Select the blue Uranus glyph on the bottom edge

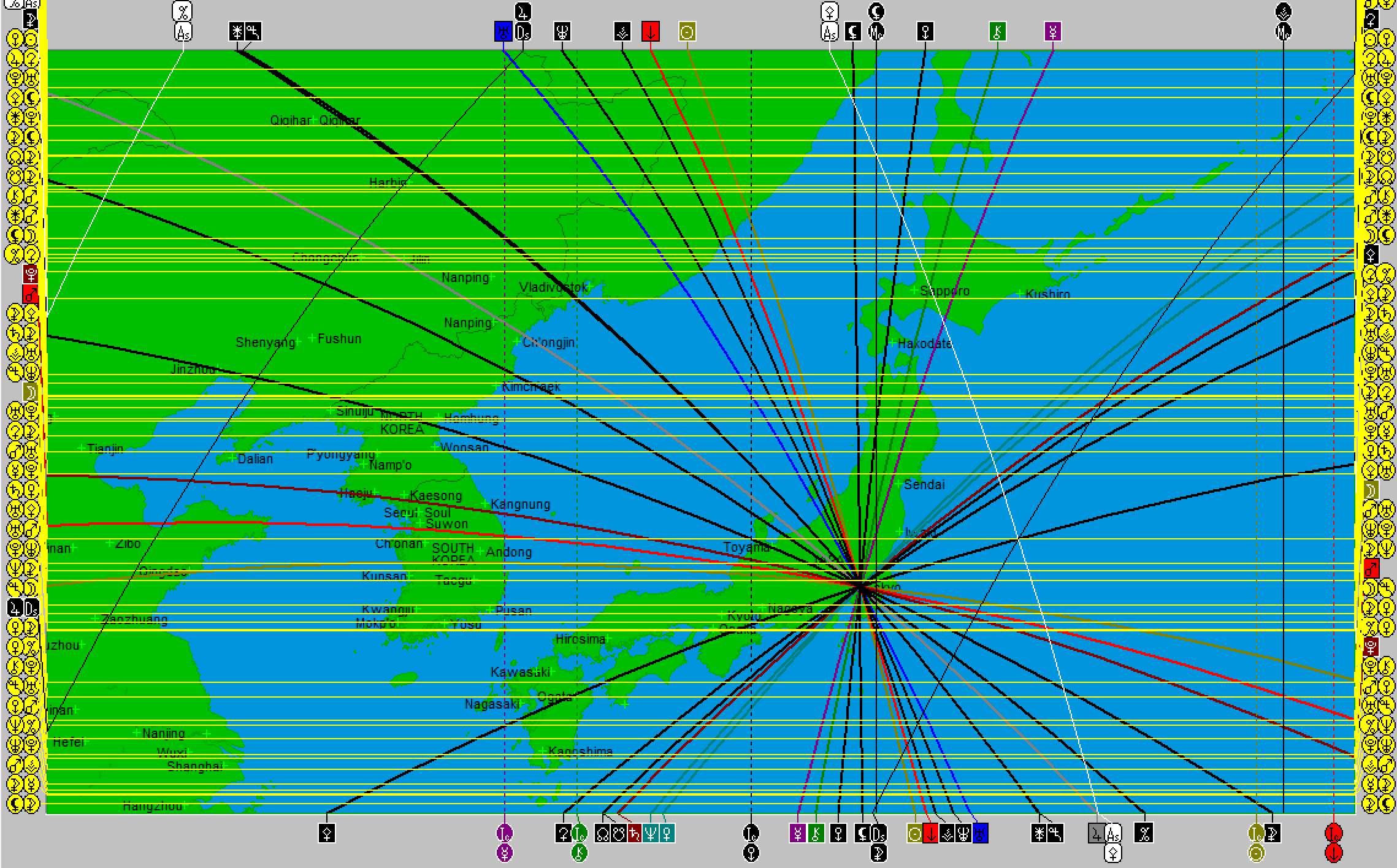click(980, 833)
